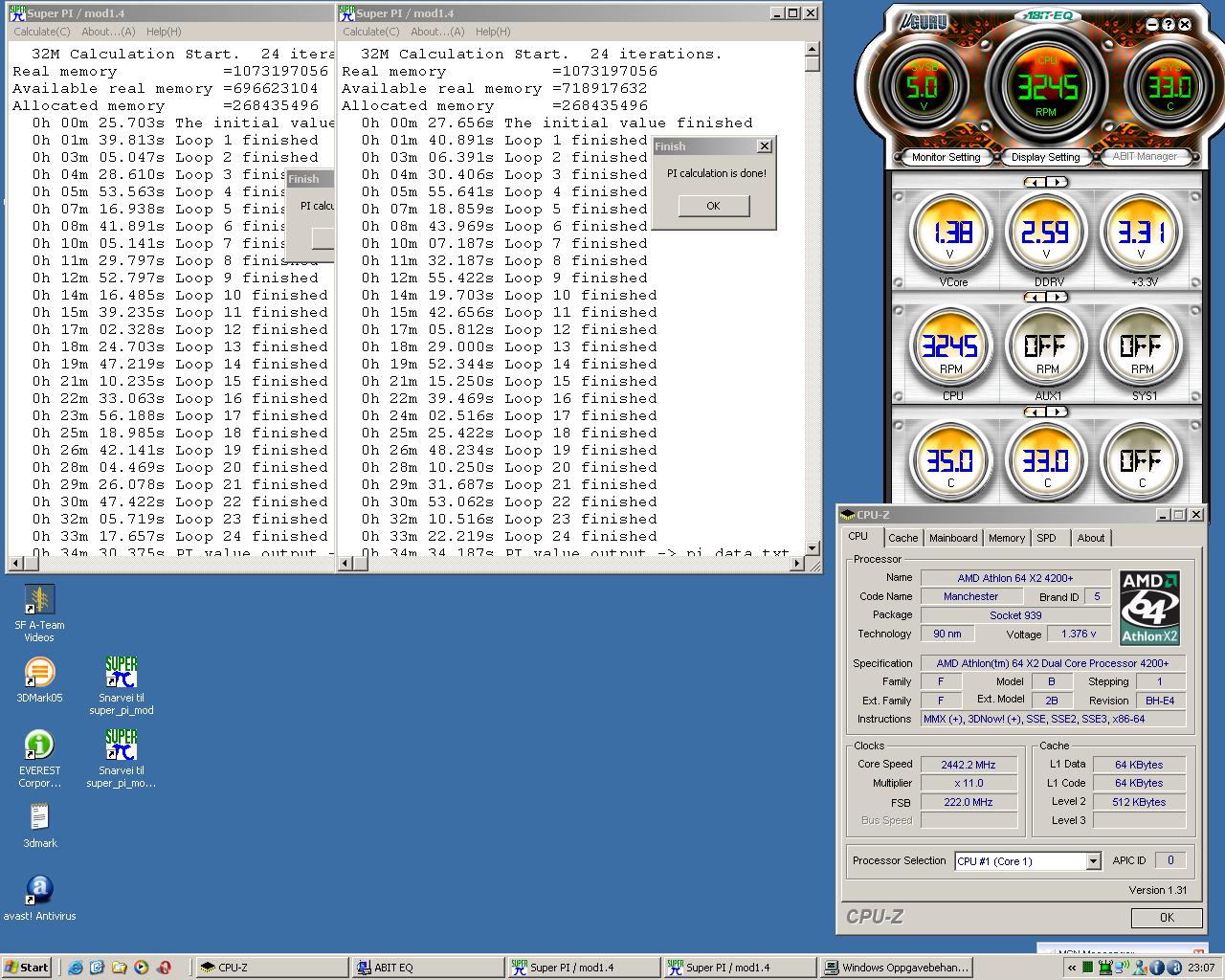The width and height of the screenshot is (1225, 980).
Task: Click OK button in CPU-Z window
Action: click(1167, 917)
